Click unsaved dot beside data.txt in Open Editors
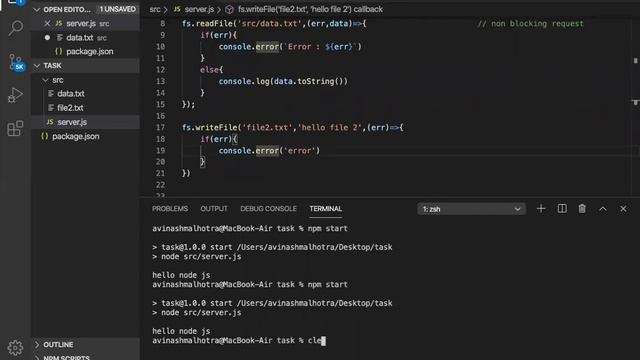 tap(47, 38)
